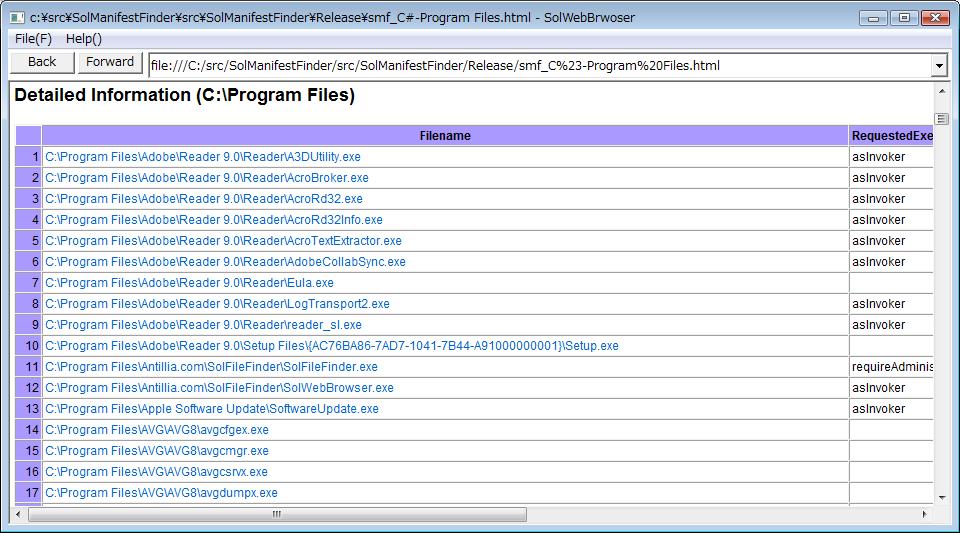The width and height of the screenshot is (960, 533).
Task: Open the AcroTextExtractor.exe link
Action: (223, 240)
